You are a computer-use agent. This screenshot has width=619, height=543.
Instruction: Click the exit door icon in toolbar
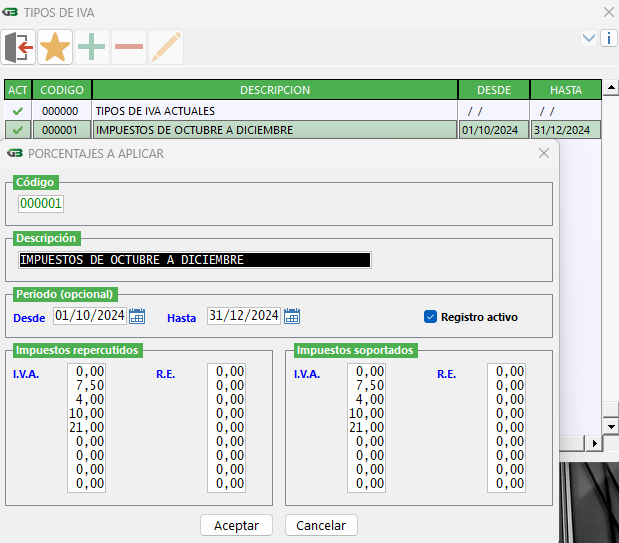point(19,47)
